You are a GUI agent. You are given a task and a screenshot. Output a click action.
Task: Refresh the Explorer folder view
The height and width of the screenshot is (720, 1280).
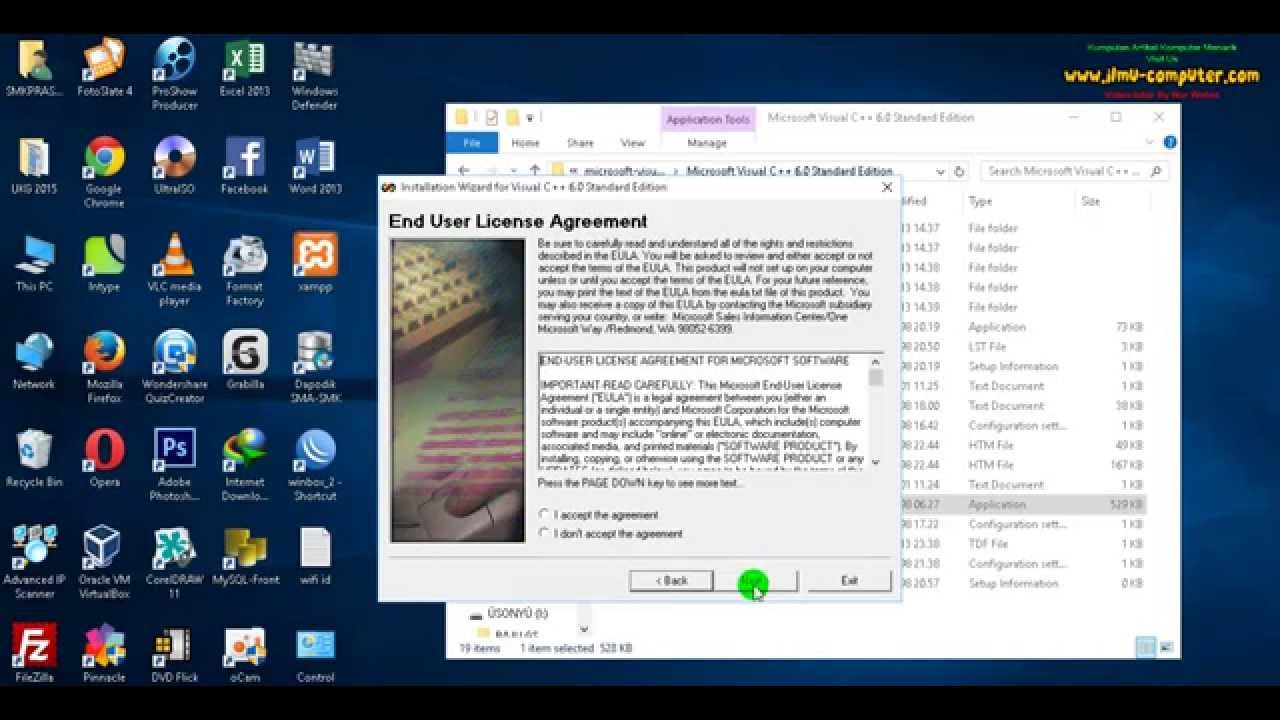point(959,171)
